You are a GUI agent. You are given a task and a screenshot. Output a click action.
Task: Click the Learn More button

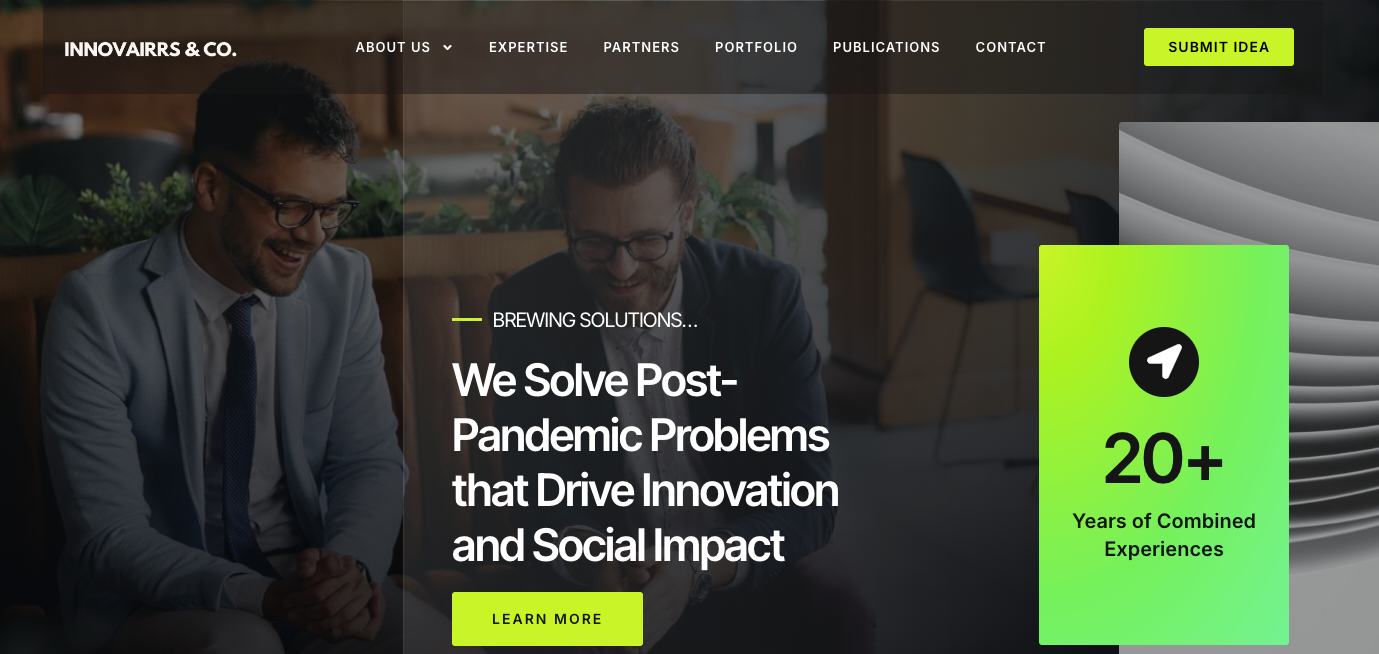coord(547,619)
